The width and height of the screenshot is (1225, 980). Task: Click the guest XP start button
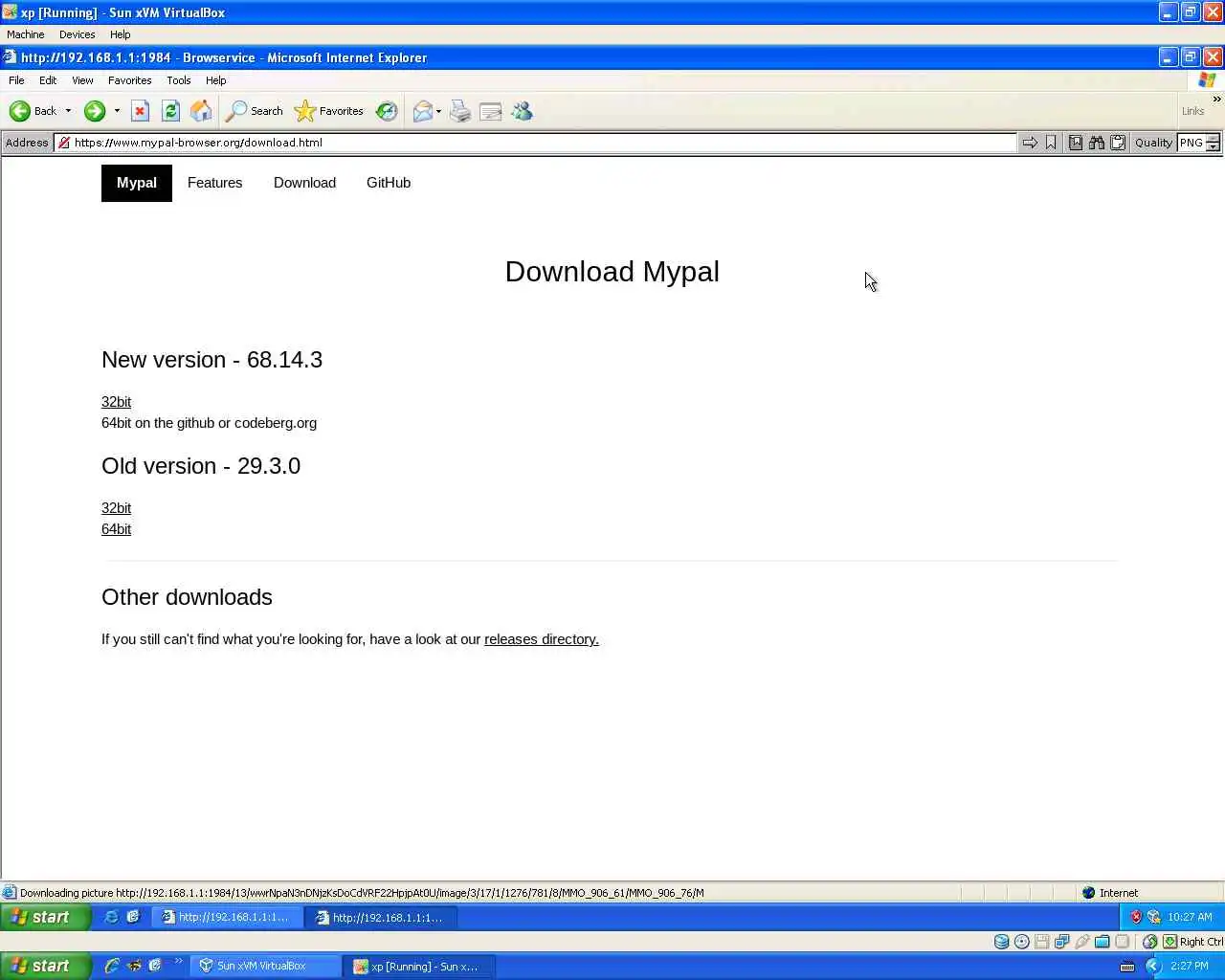click(45, 917)
